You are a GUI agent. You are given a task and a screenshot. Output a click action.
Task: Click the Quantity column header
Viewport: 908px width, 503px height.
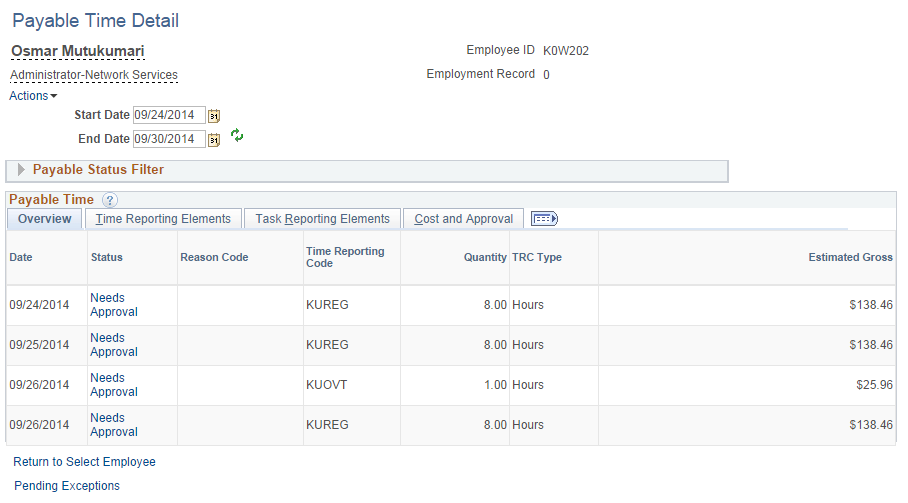[485, 257]
